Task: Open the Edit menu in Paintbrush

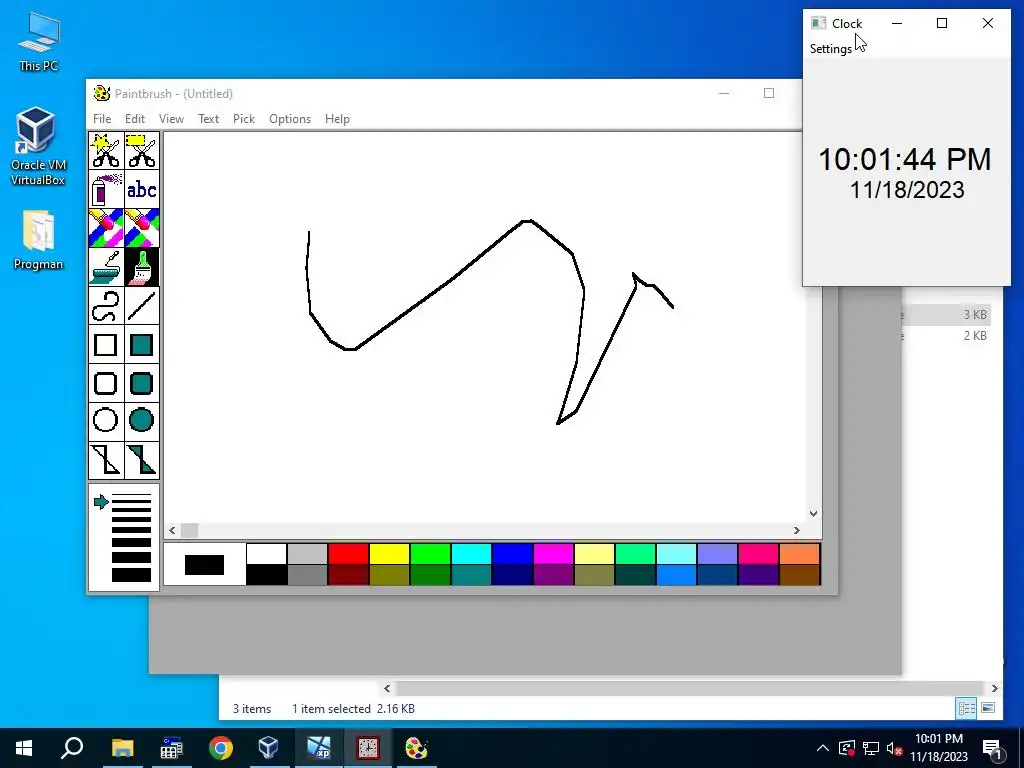Action: pyautogui.click(x=135, y=119)
